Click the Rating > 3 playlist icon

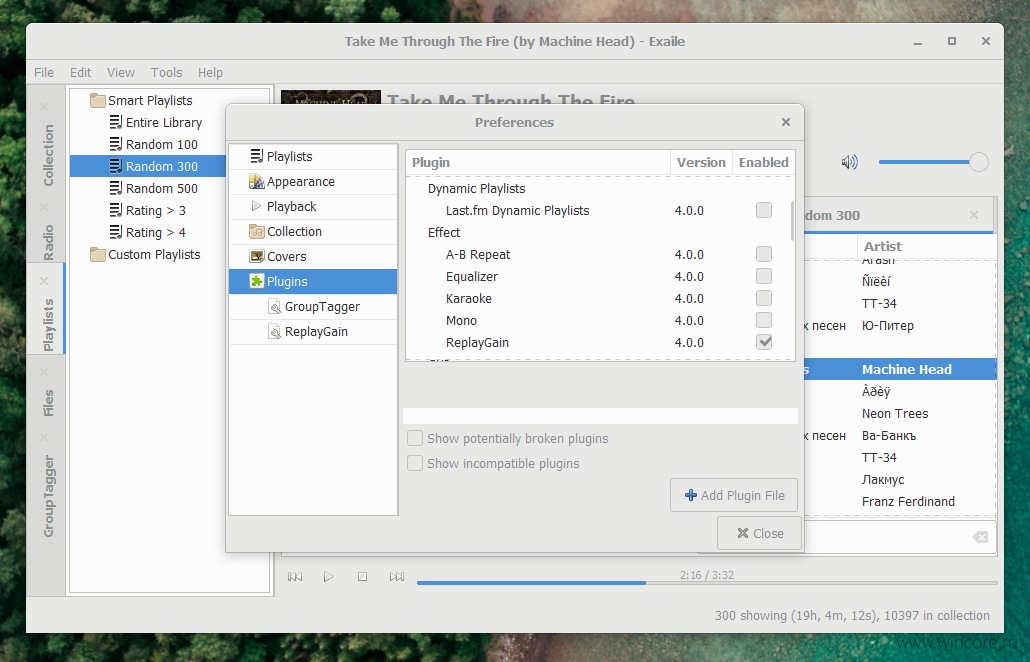tap(116, 210)
